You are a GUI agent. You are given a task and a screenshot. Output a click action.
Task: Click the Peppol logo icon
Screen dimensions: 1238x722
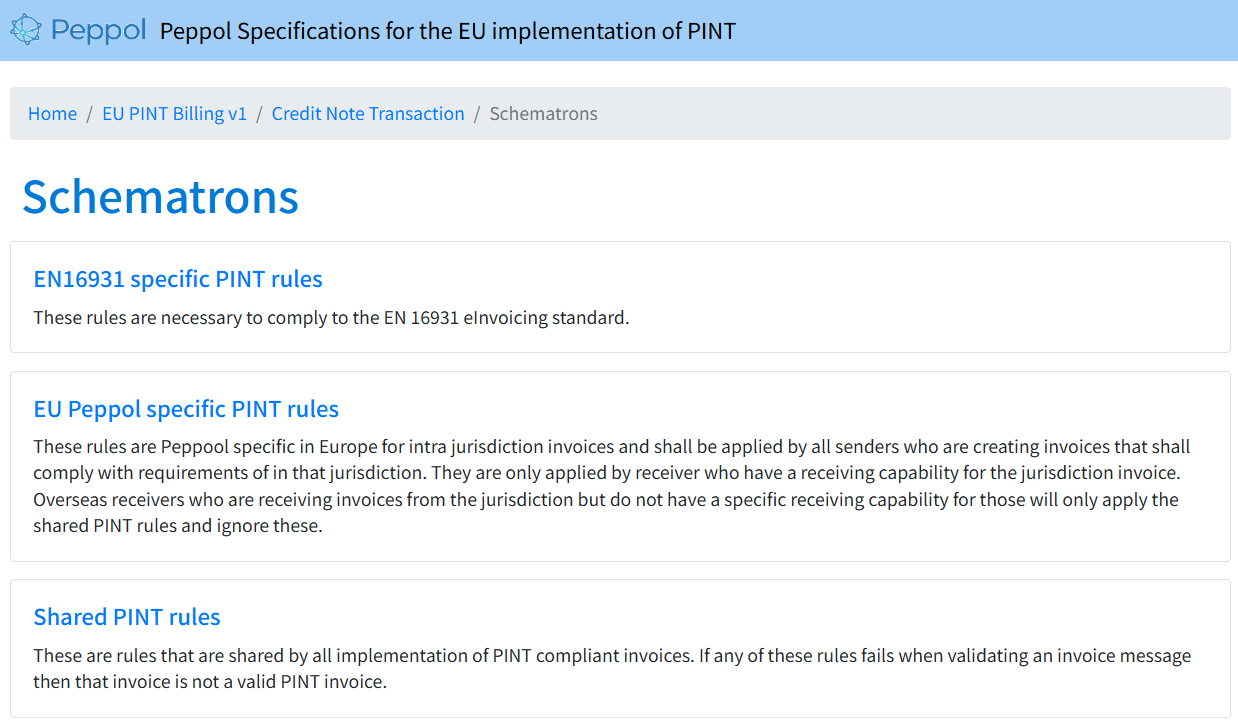26,30
